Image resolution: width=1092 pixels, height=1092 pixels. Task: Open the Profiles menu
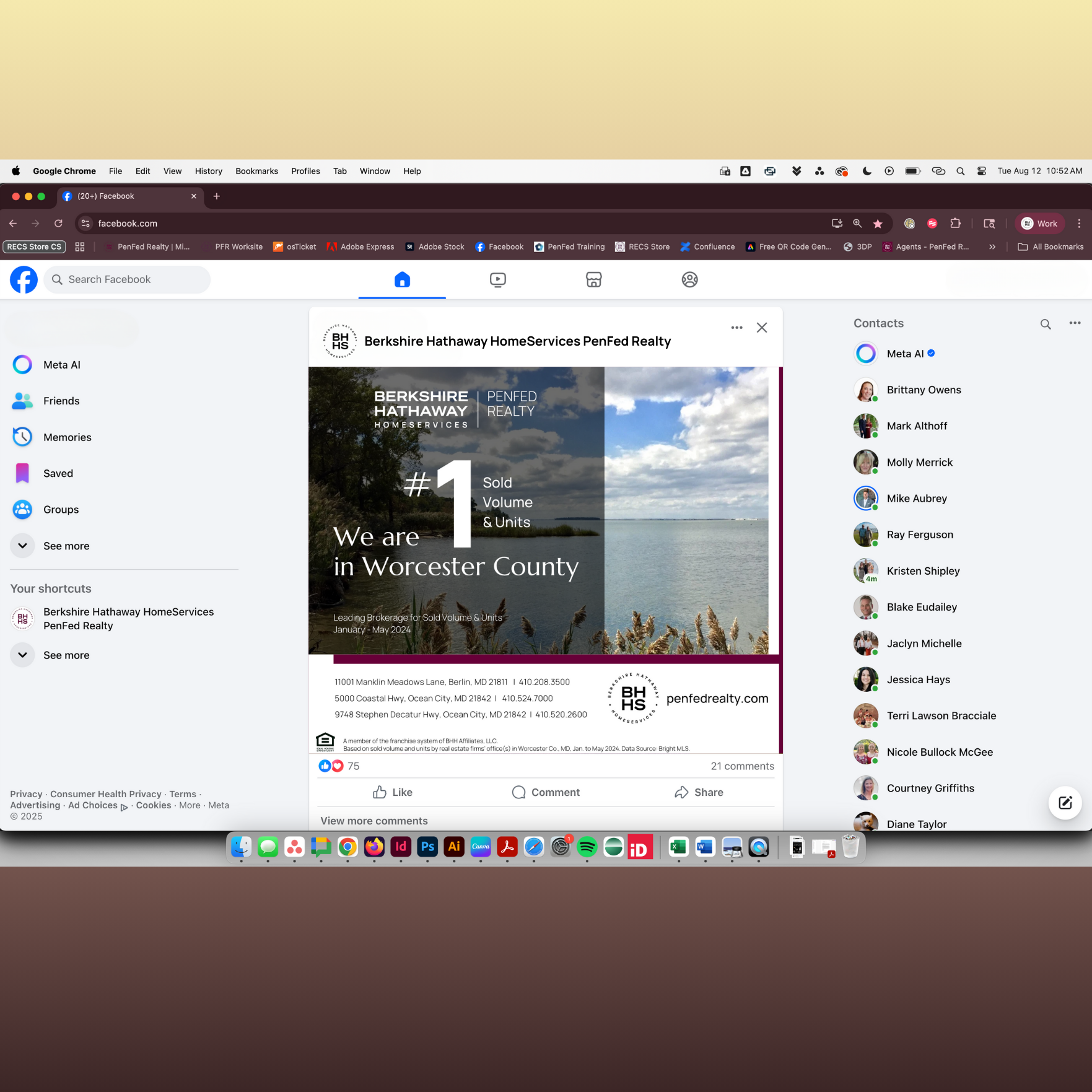[x=305, y=172]
